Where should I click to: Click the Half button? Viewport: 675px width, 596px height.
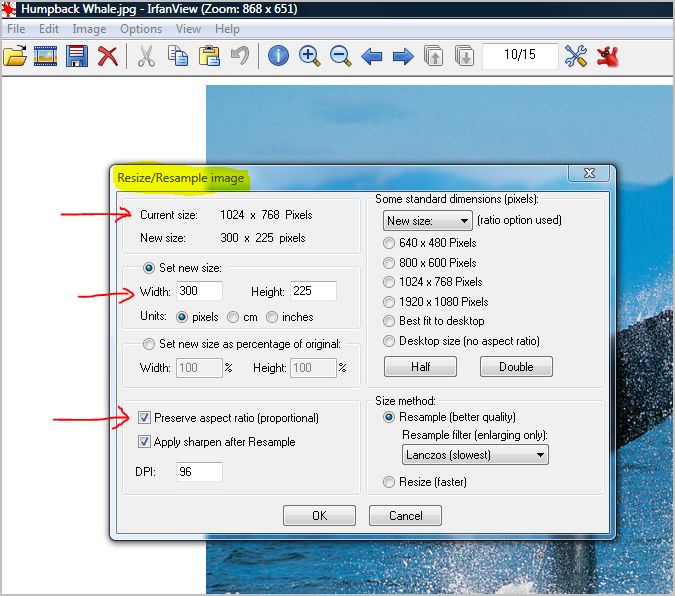420,367
